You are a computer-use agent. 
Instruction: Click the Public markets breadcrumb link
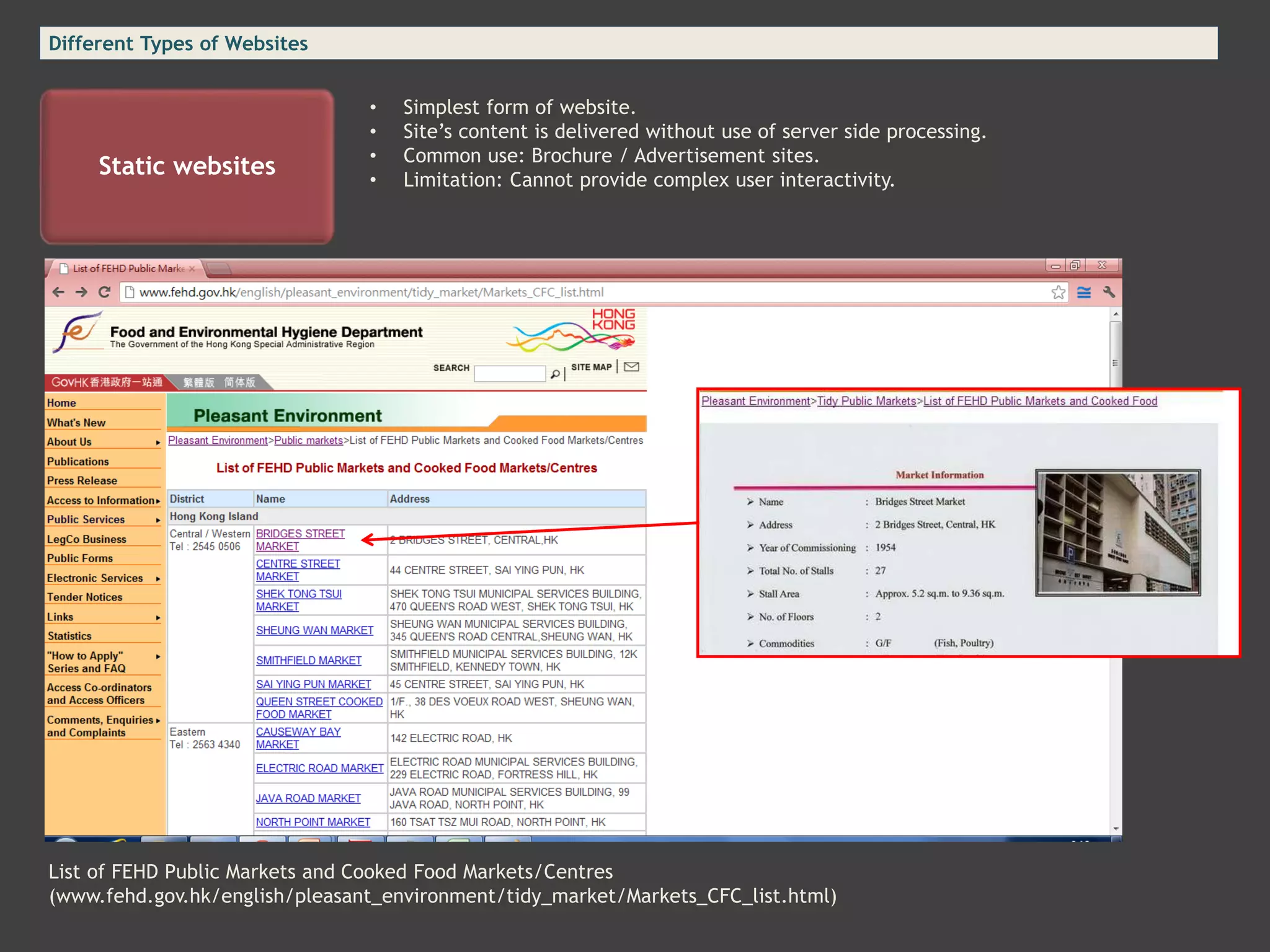coord(308,441)
